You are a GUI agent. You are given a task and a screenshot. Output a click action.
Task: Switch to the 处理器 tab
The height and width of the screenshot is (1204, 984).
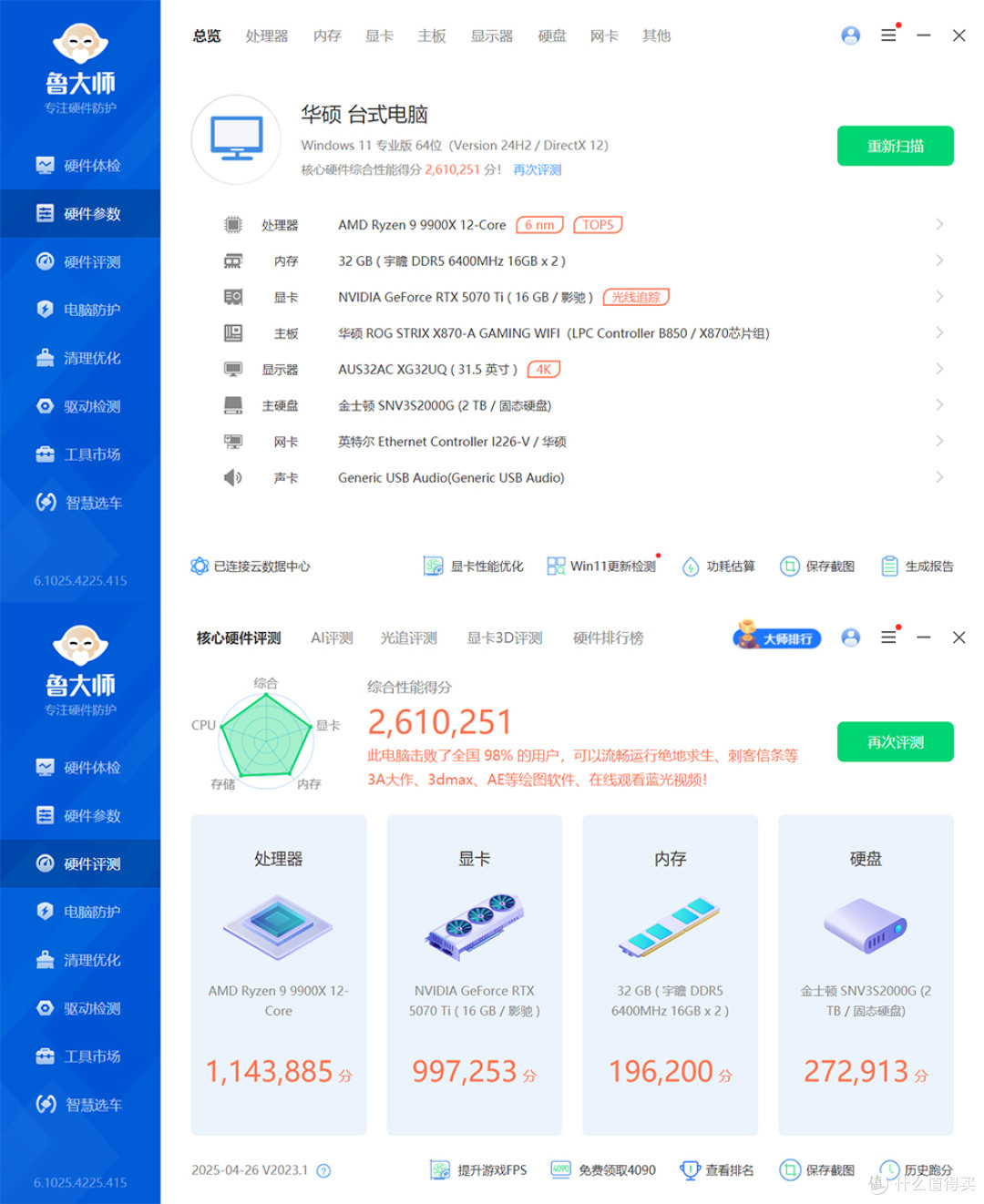[267, 36]
